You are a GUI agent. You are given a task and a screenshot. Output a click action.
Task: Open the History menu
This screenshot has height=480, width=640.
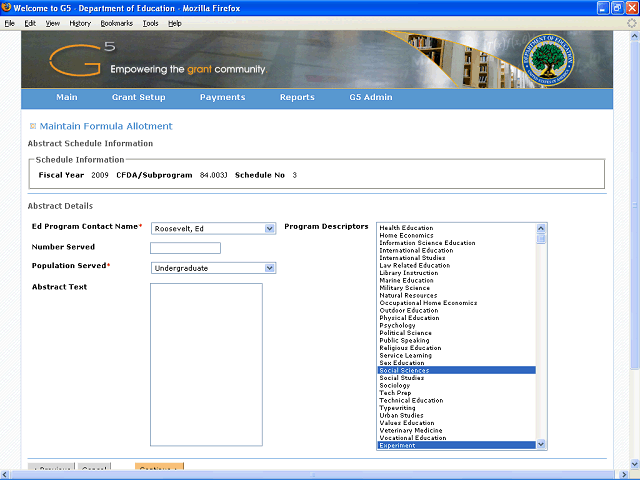click(80, 22)
